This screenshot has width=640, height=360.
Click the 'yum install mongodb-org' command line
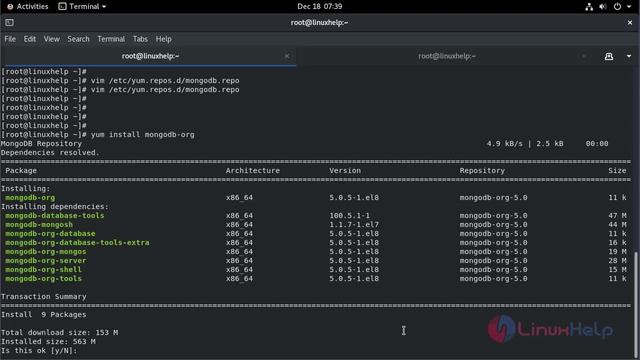[x=142, y=135]
